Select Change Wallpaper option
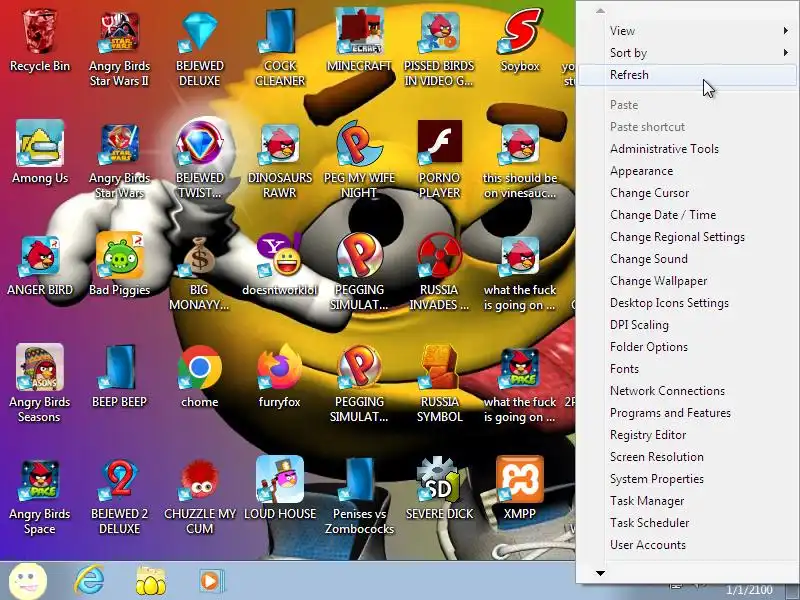The height and width of the screenshot is (600, 800). (688, 280)
